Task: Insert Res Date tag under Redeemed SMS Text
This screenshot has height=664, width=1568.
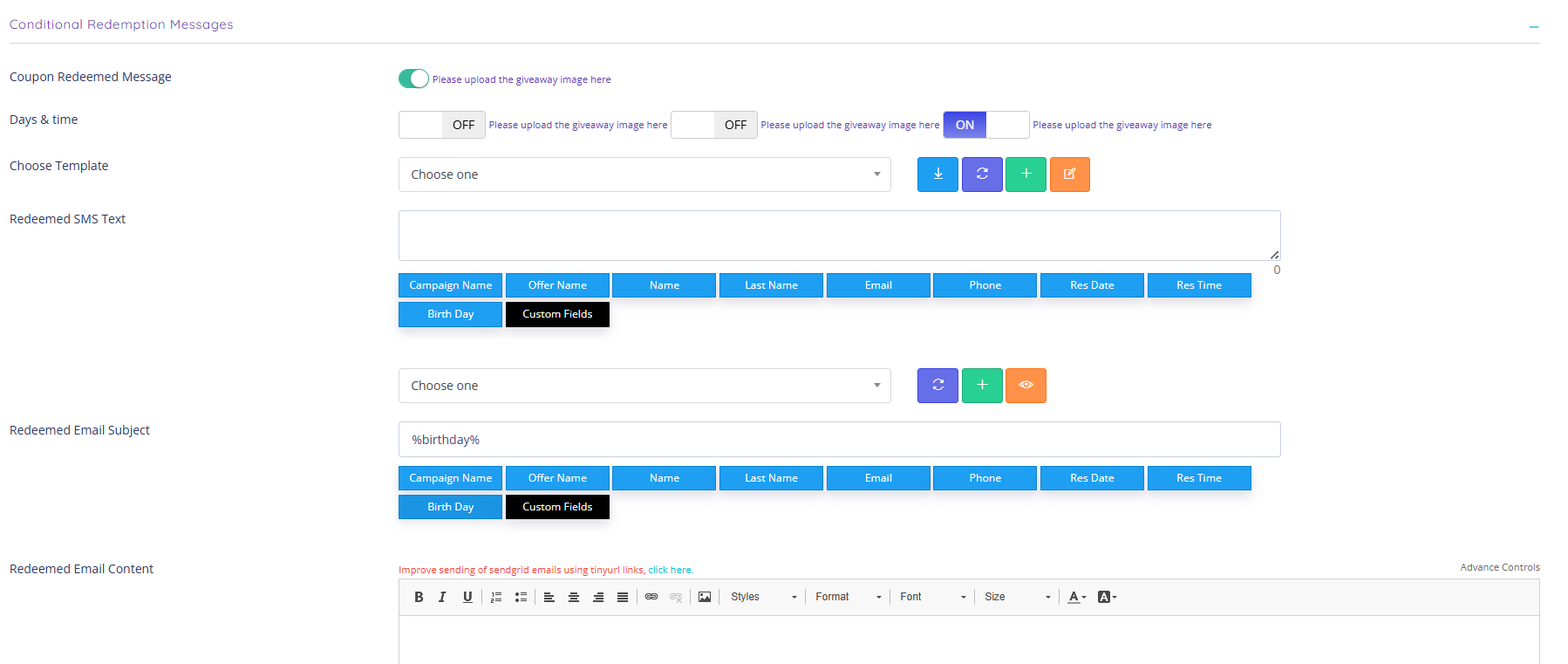Action: click(1092, 285)
